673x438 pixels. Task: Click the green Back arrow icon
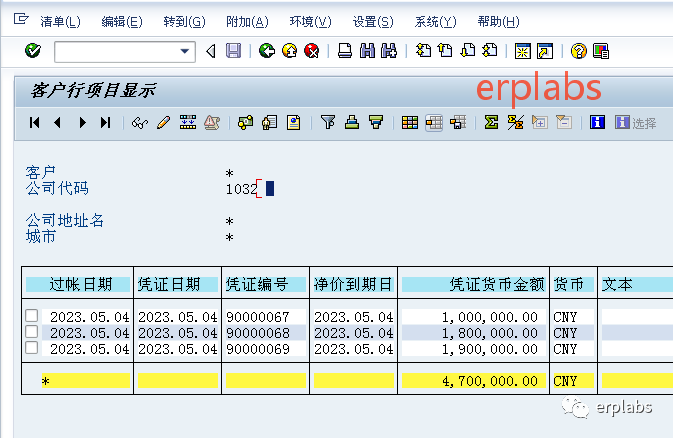[267, 51]
